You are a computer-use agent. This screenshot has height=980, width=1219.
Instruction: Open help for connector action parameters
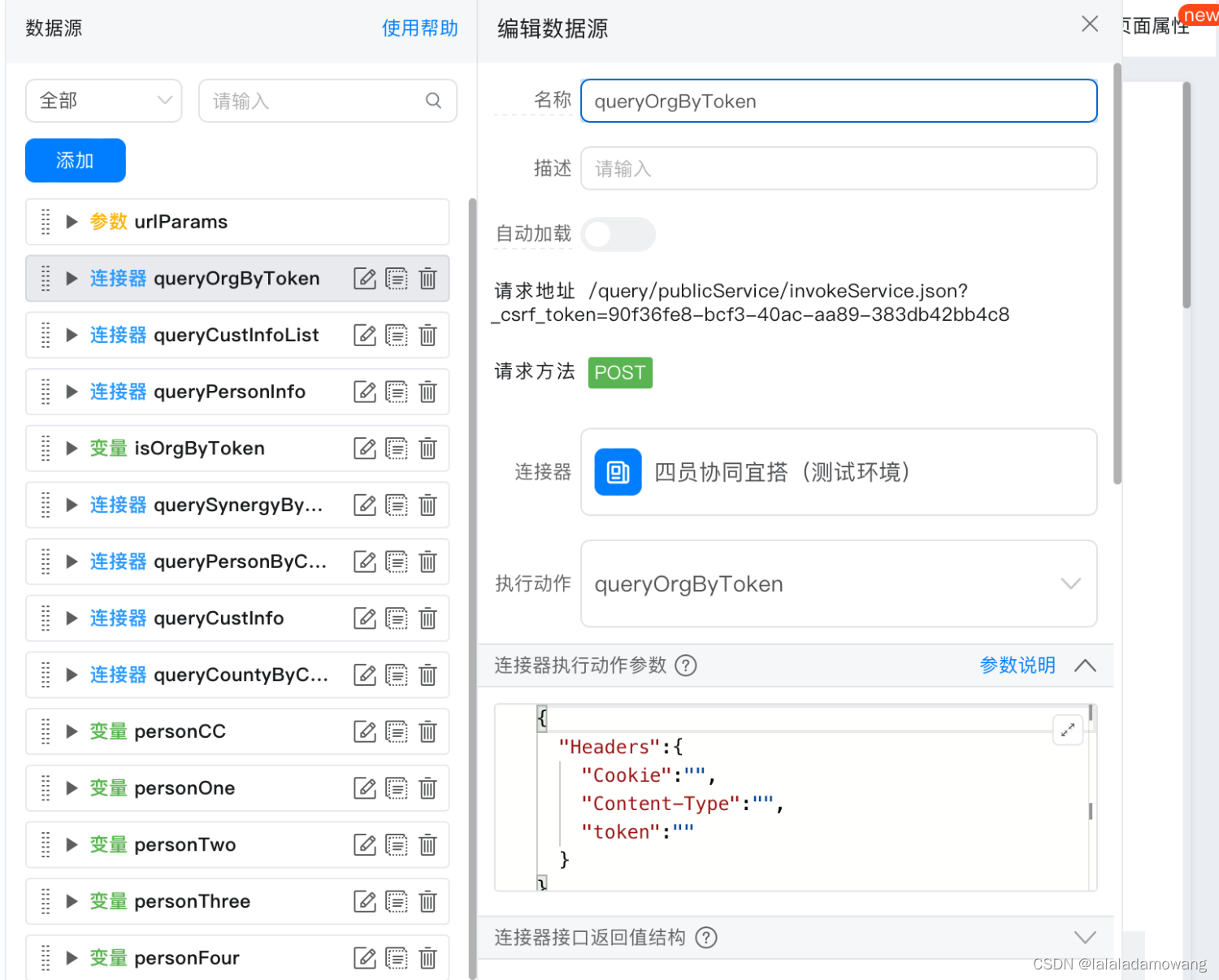[x=686, y=666]
